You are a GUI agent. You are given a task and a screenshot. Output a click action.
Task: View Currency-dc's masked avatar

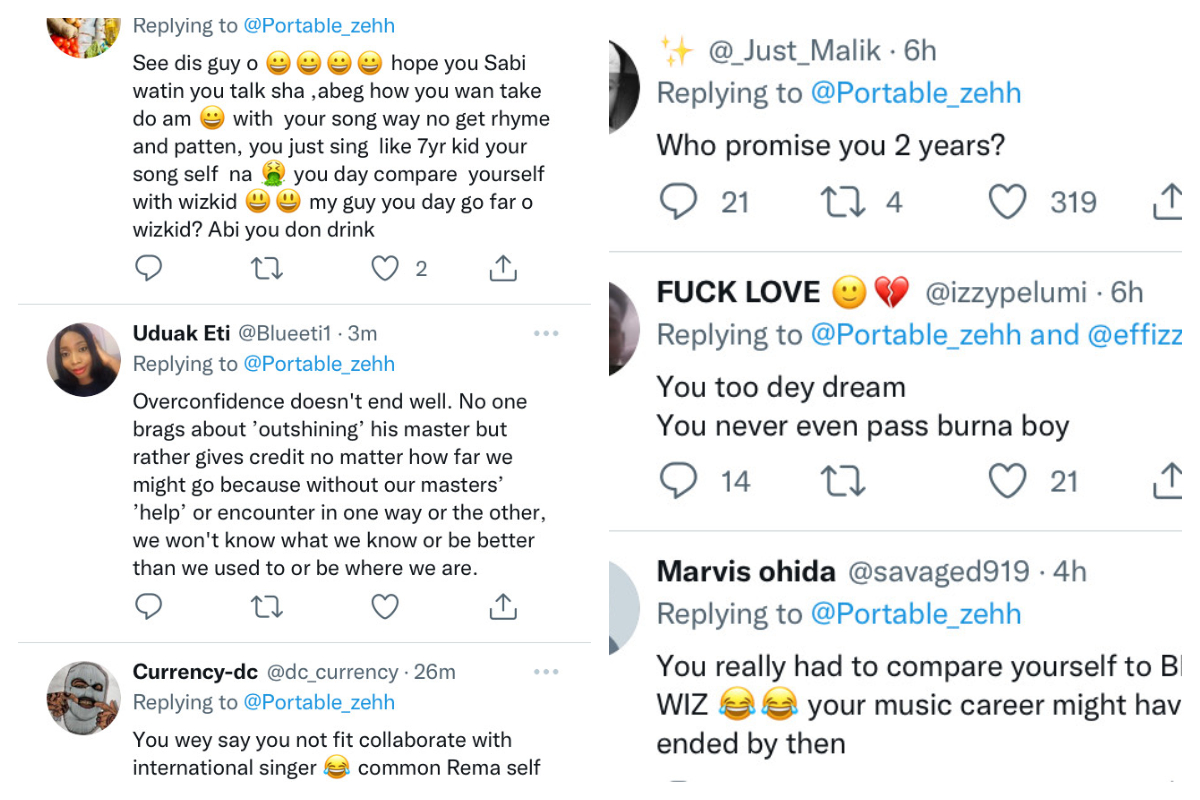coord(83,698)
